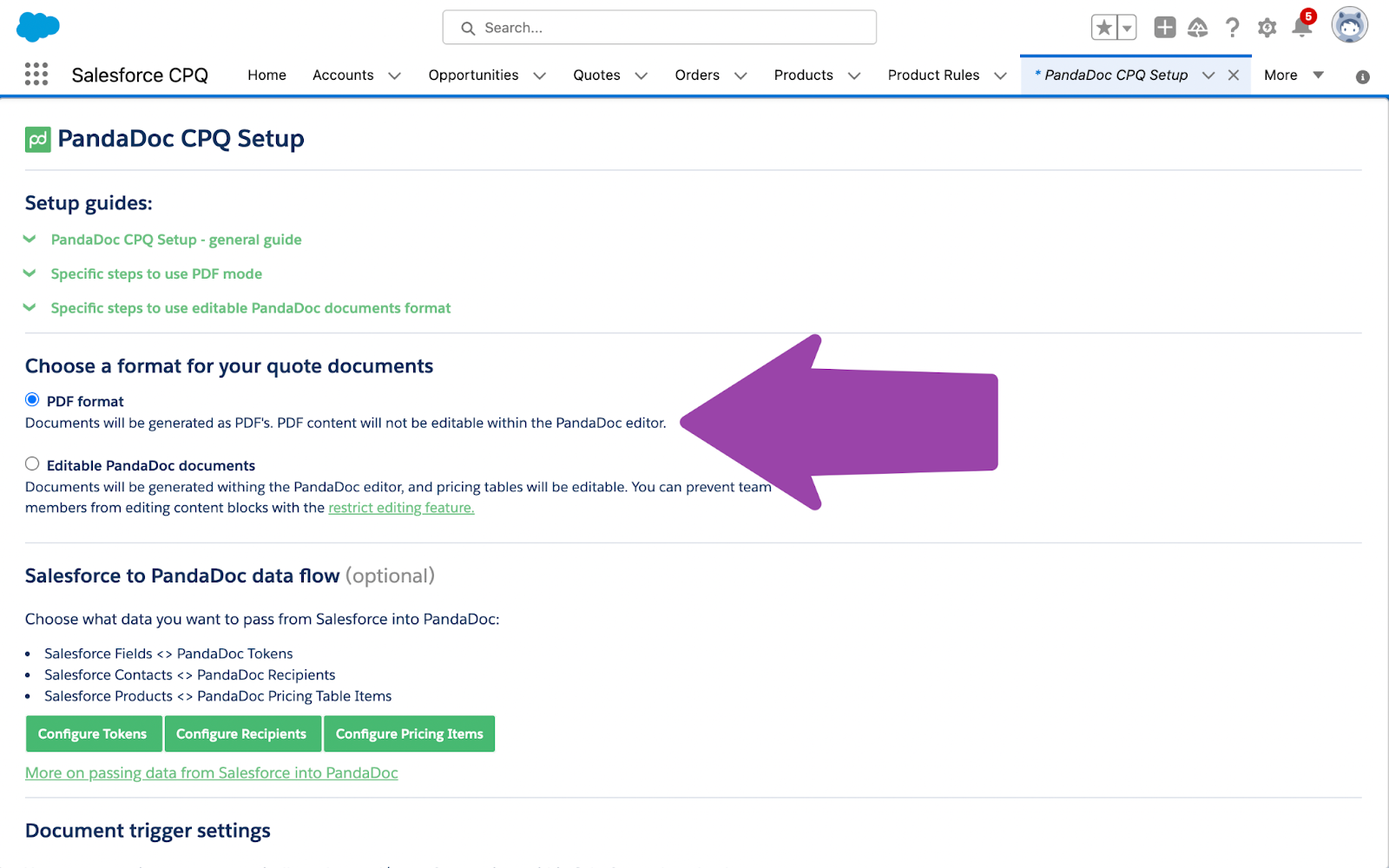Expand the editable PandaDoc documents steps chevron
The height and width of the screenshot is (868, 1389).
[30, 307]
